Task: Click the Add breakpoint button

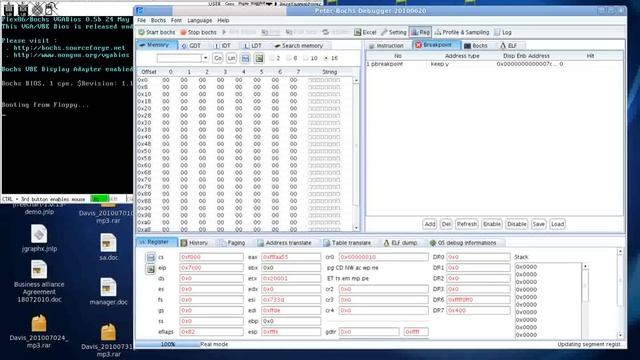Action: [429, 224]
